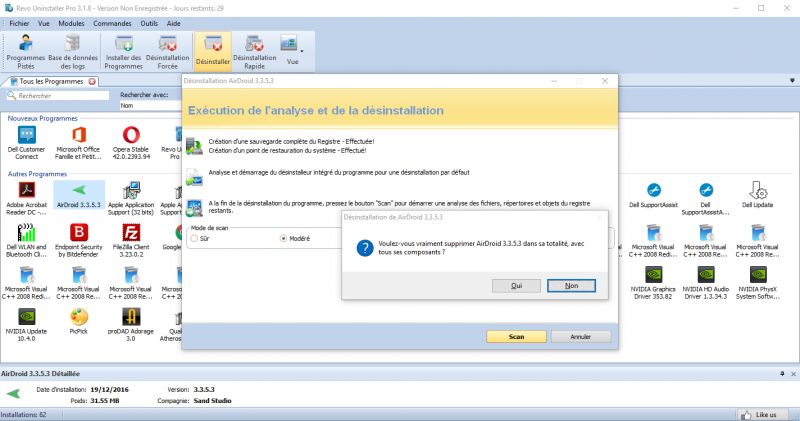Close the Tous les Programmes tab
The height and width of the screenshot is (421, 800).
pyautogui.click(x=92, y=81)
